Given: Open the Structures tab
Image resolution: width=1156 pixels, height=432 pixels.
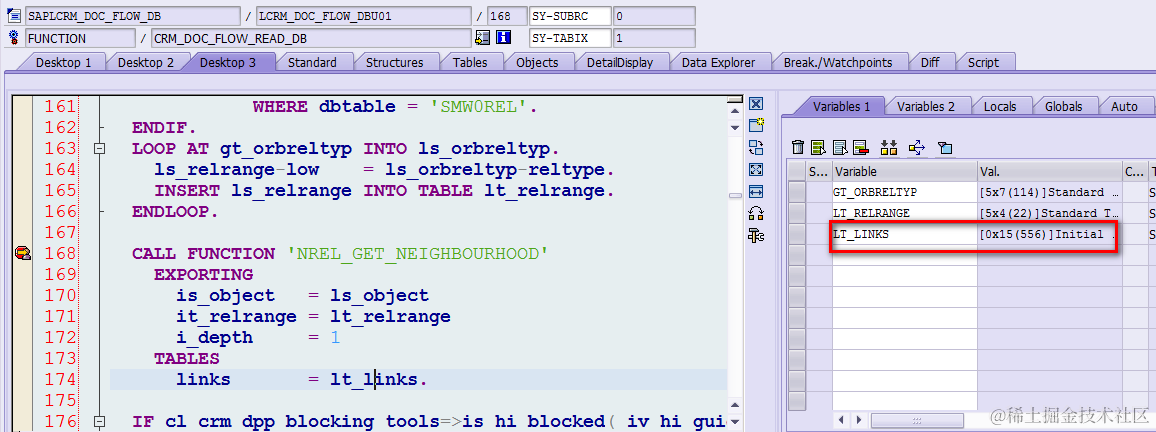Looking at the screenshot, I should click(394, 63).
